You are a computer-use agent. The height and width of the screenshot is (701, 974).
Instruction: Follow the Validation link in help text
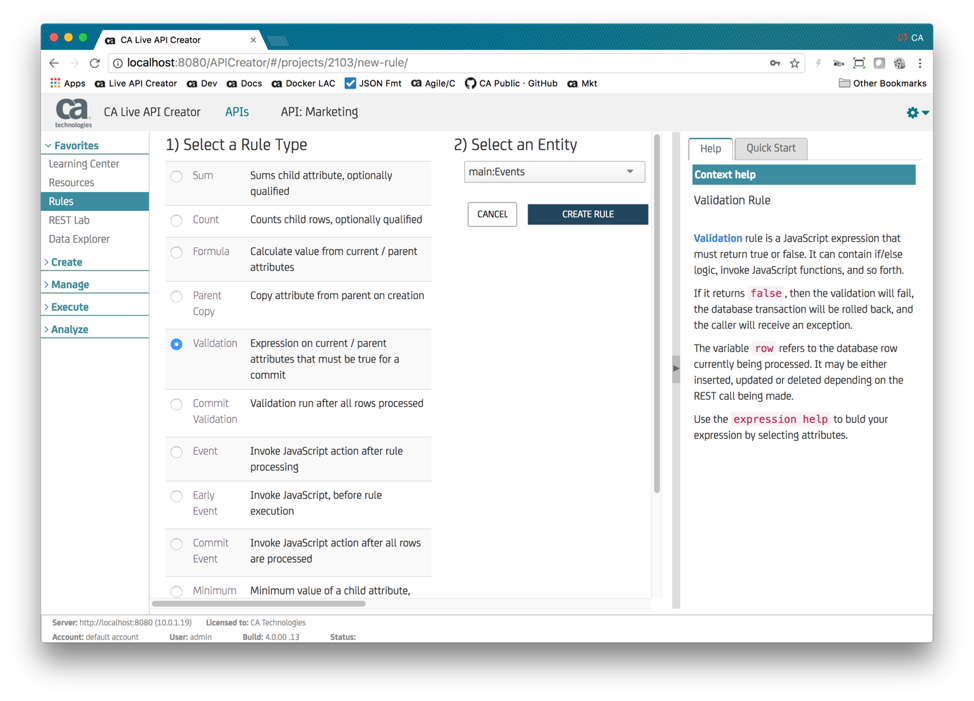point(717,238)
